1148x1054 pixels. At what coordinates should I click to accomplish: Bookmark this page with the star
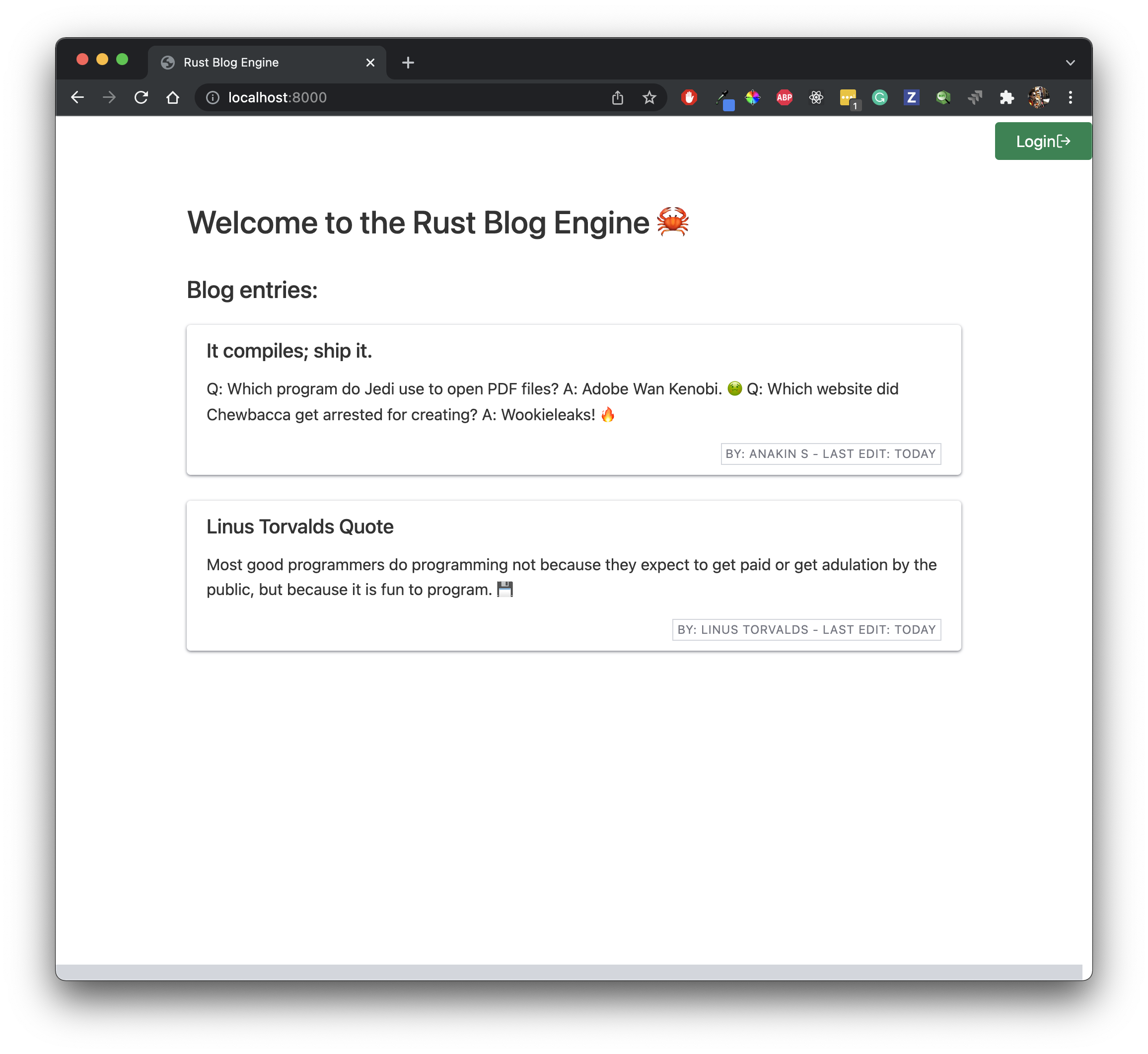pos(649,97)
